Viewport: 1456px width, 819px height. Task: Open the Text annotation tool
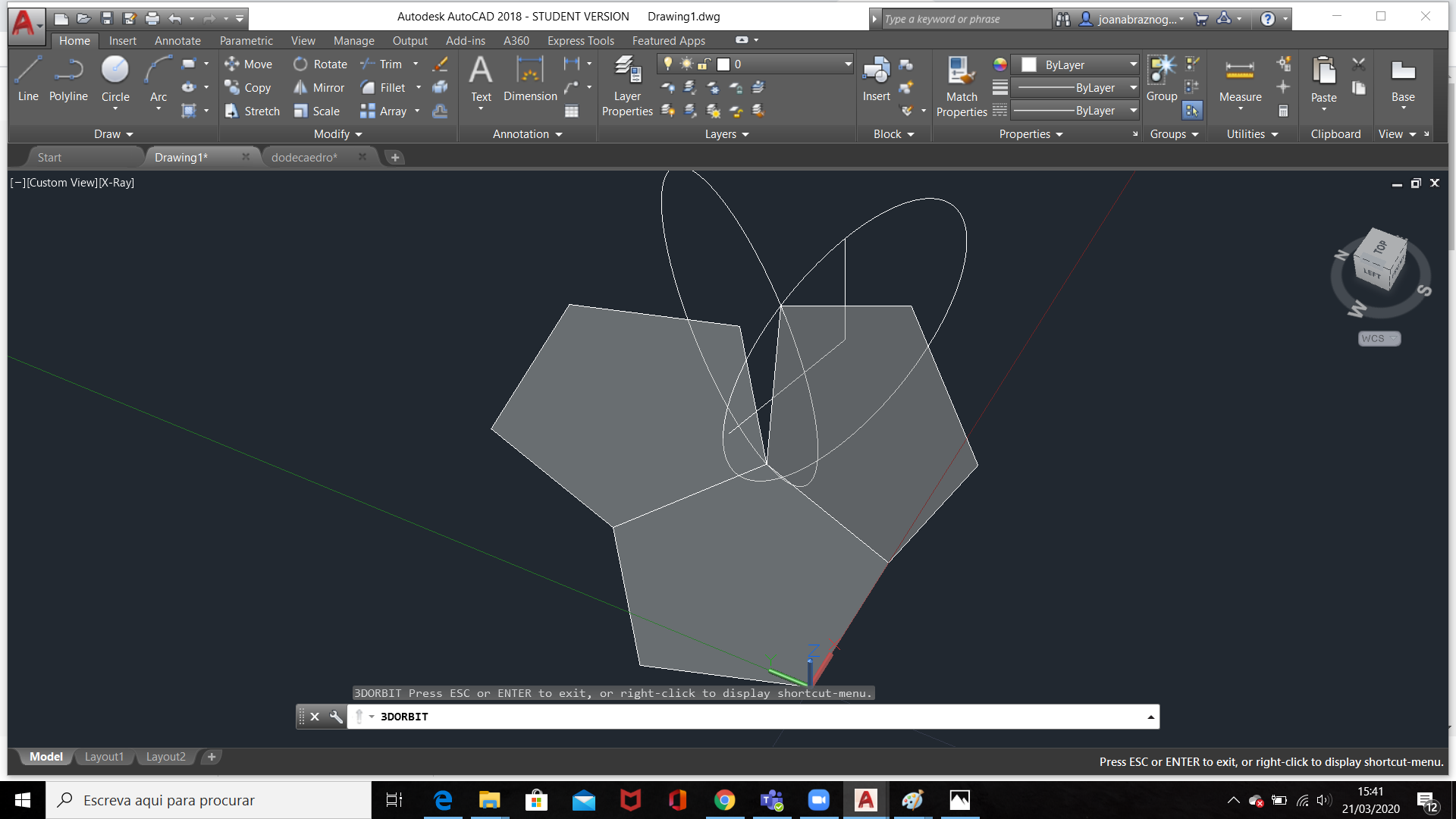[481, 79]
